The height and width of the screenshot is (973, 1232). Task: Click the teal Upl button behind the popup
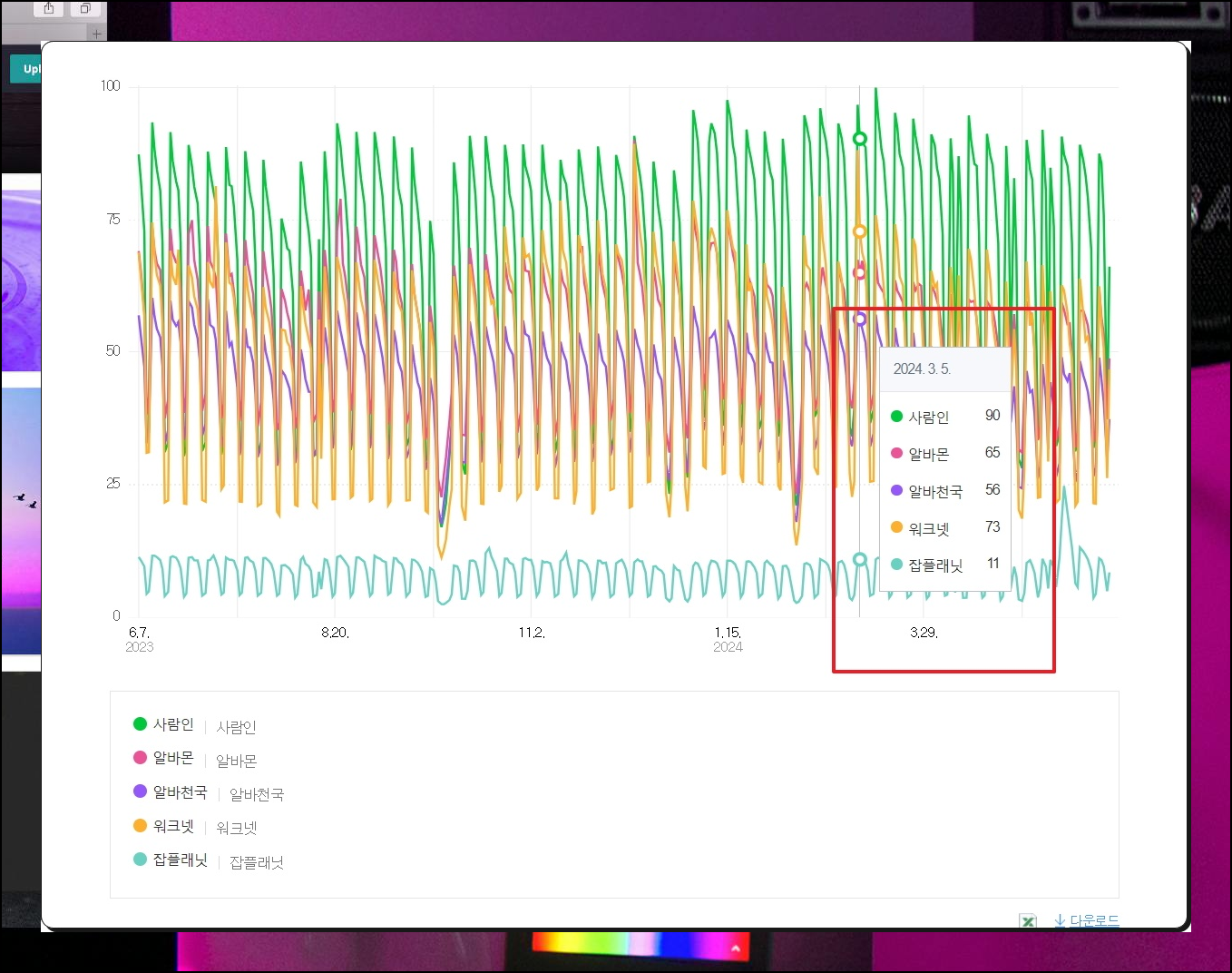[x=25, y=69]
